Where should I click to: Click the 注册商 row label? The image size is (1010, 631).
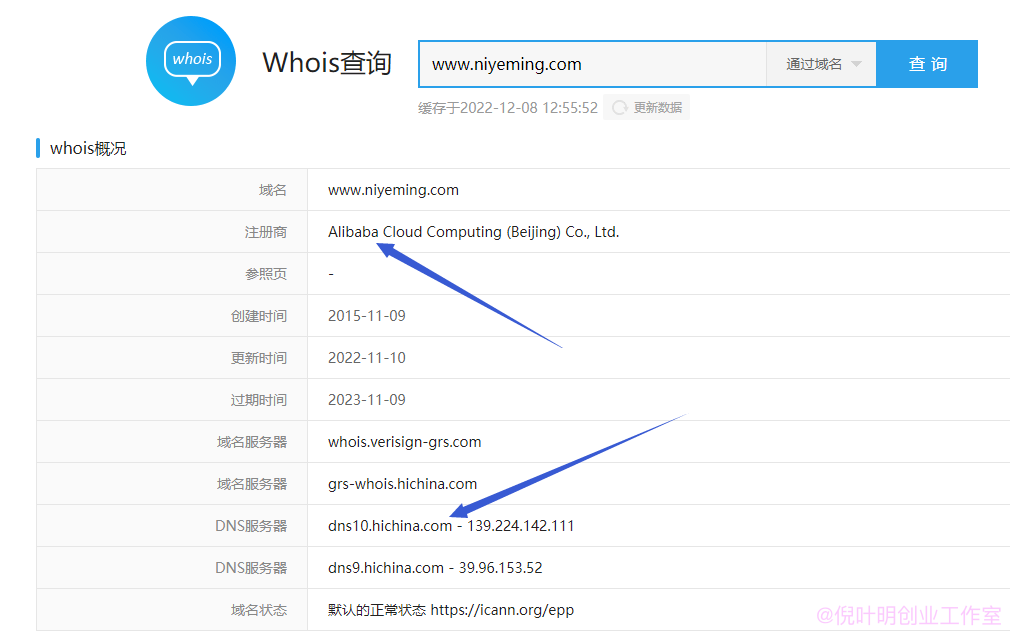[265, 232]
